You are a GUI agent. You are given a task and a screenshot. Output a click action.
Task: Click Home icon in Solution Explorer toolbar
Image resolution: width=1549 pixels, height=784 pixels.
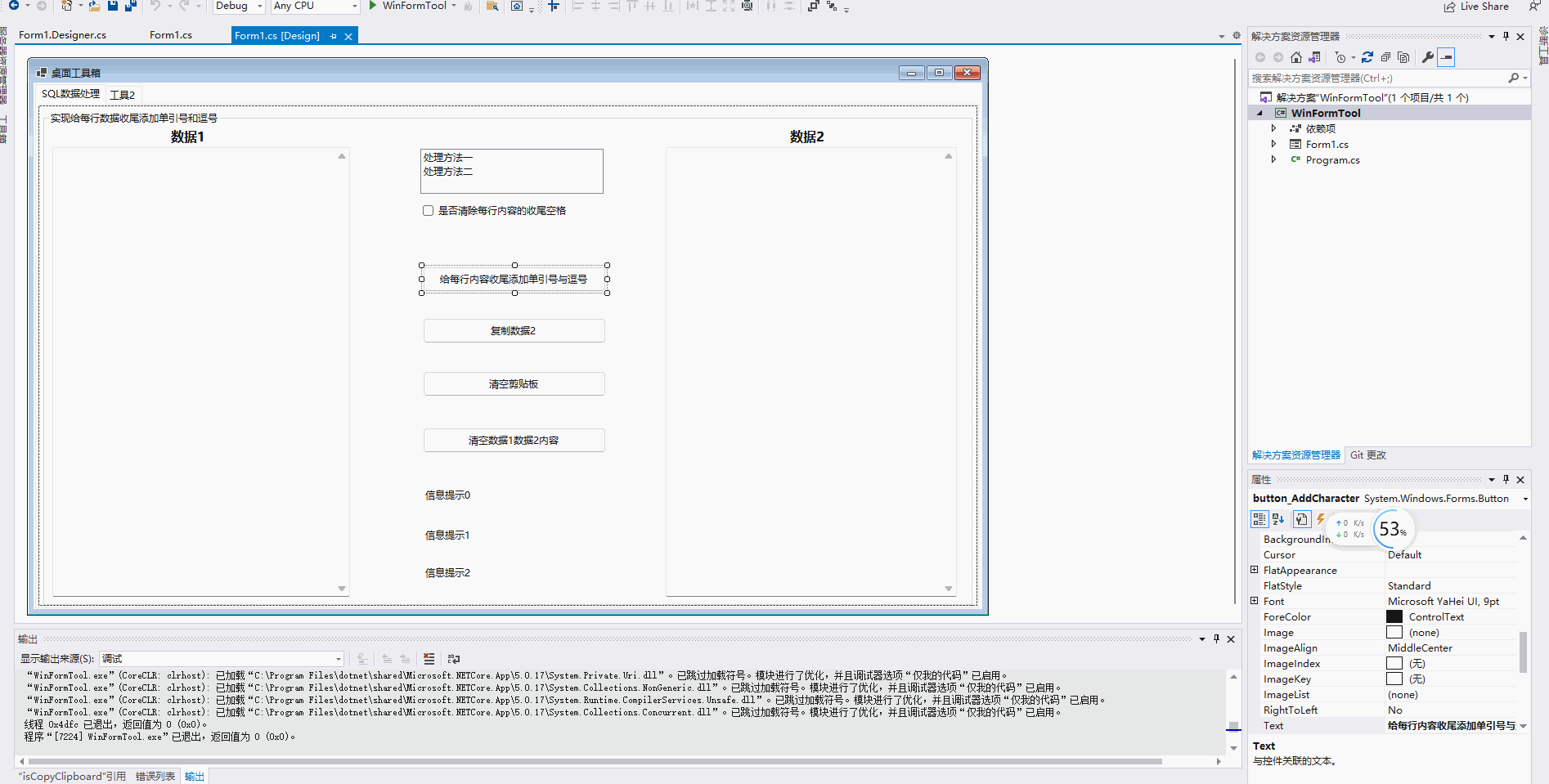(x=1296, y=57)
